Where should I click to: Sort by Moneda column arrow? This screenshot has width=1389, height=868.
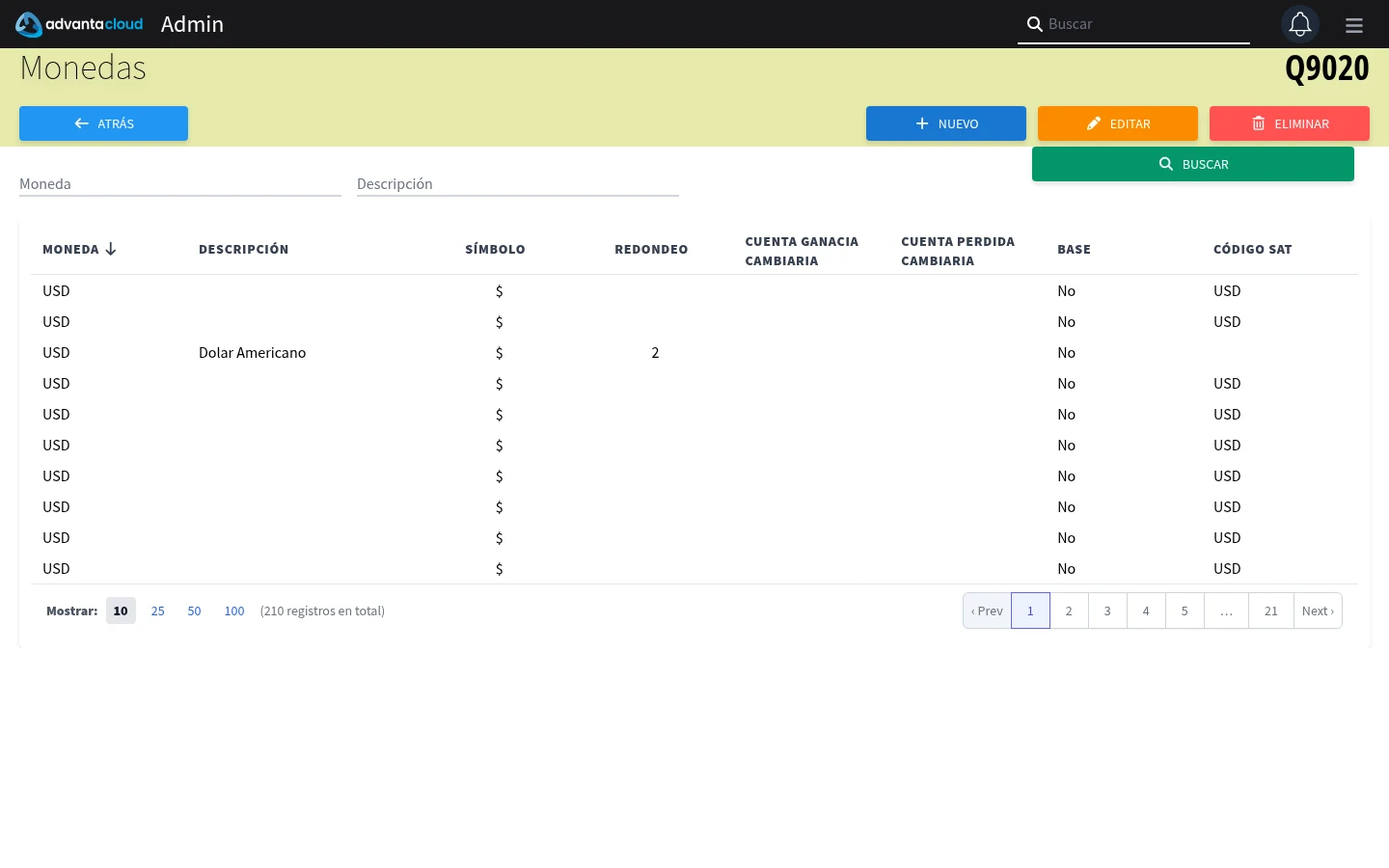click(x=111, y=249)
